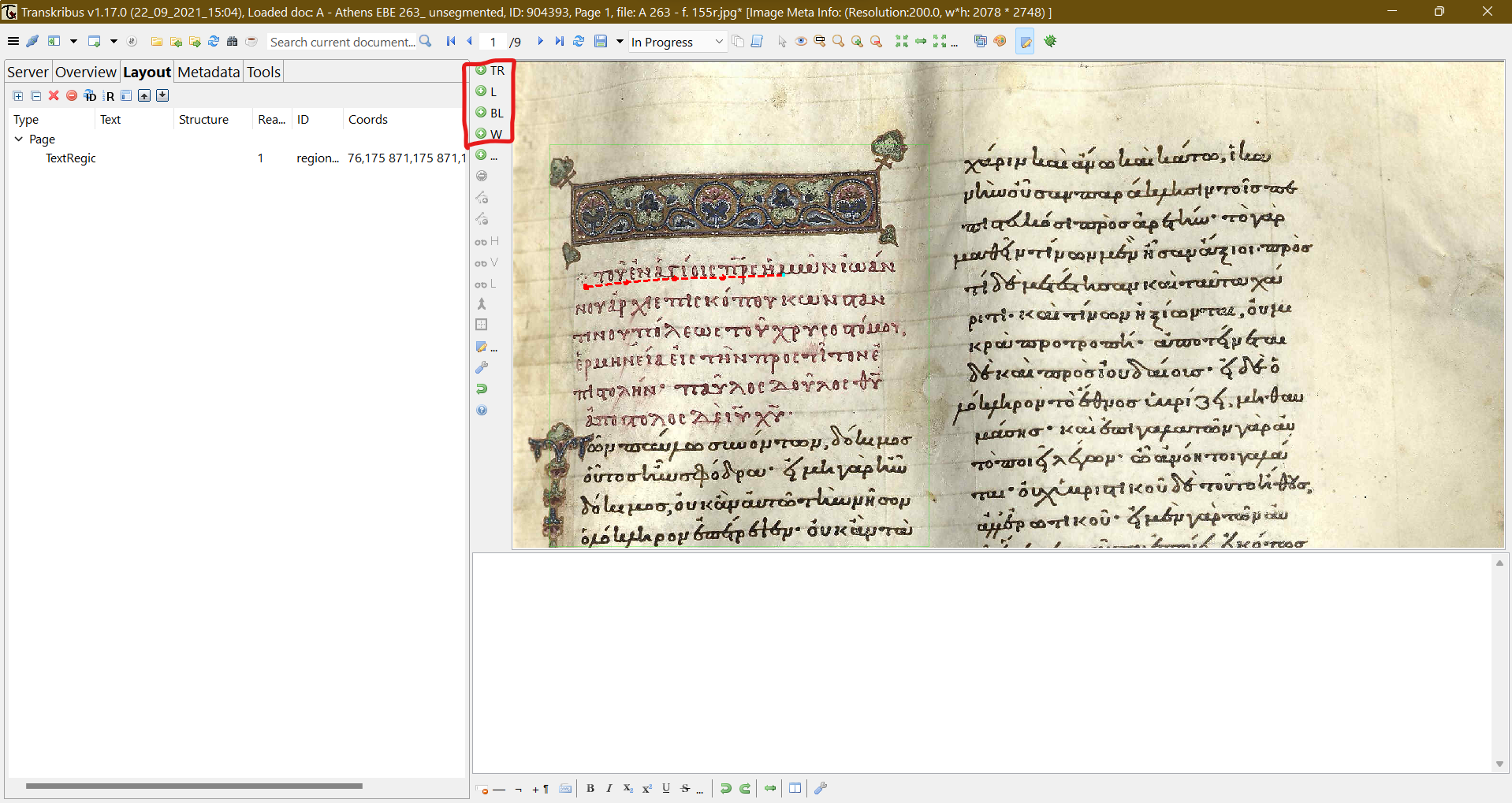Toggle the eye visibility options
Viewport: 1512px width, 803px height.
(x=801, y=41)
